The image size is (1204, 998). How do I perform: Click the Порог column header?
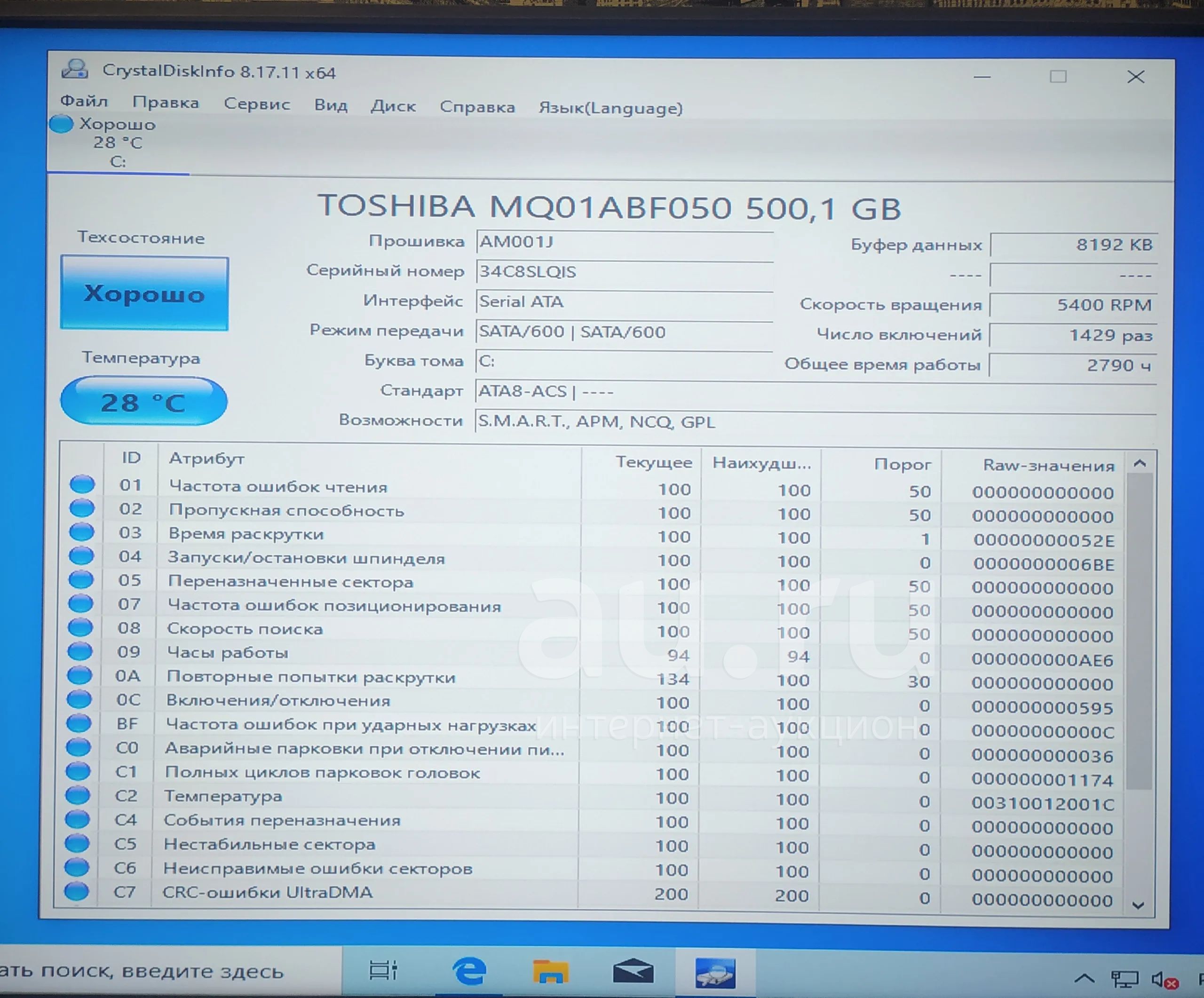tap(881, 464)
